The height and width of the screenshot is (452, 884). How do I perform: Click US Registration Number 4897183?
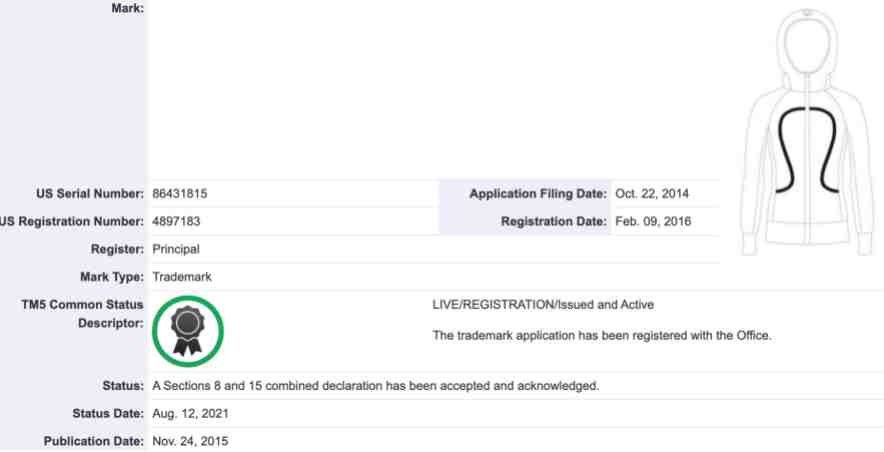pos(176,221)
